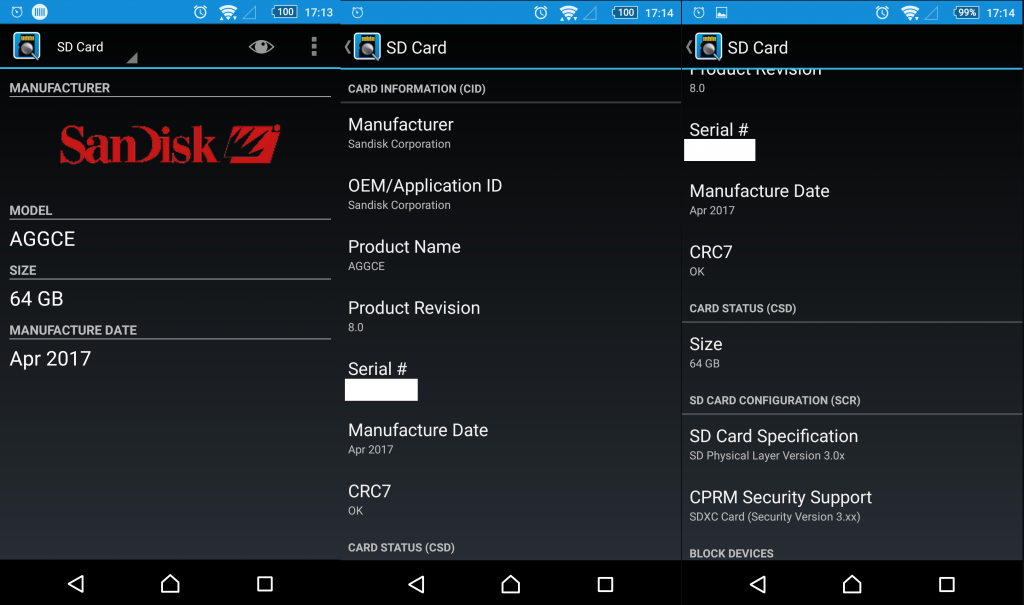The height and width of the screenshot is (605, 1024).
Task: Open the three-dot overflow menu
Action: click(x=314, y=46)
